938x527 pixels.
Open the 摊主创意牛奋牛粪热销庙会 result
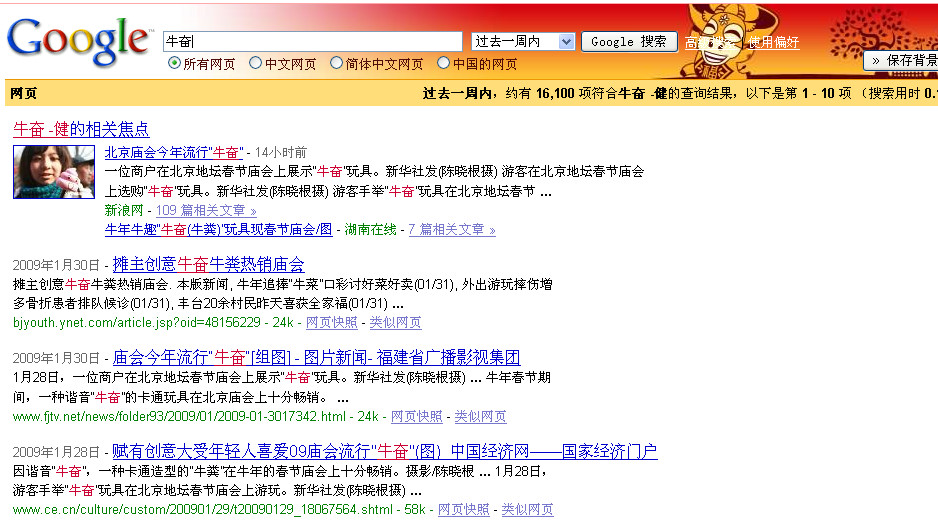tap(209, 264)
